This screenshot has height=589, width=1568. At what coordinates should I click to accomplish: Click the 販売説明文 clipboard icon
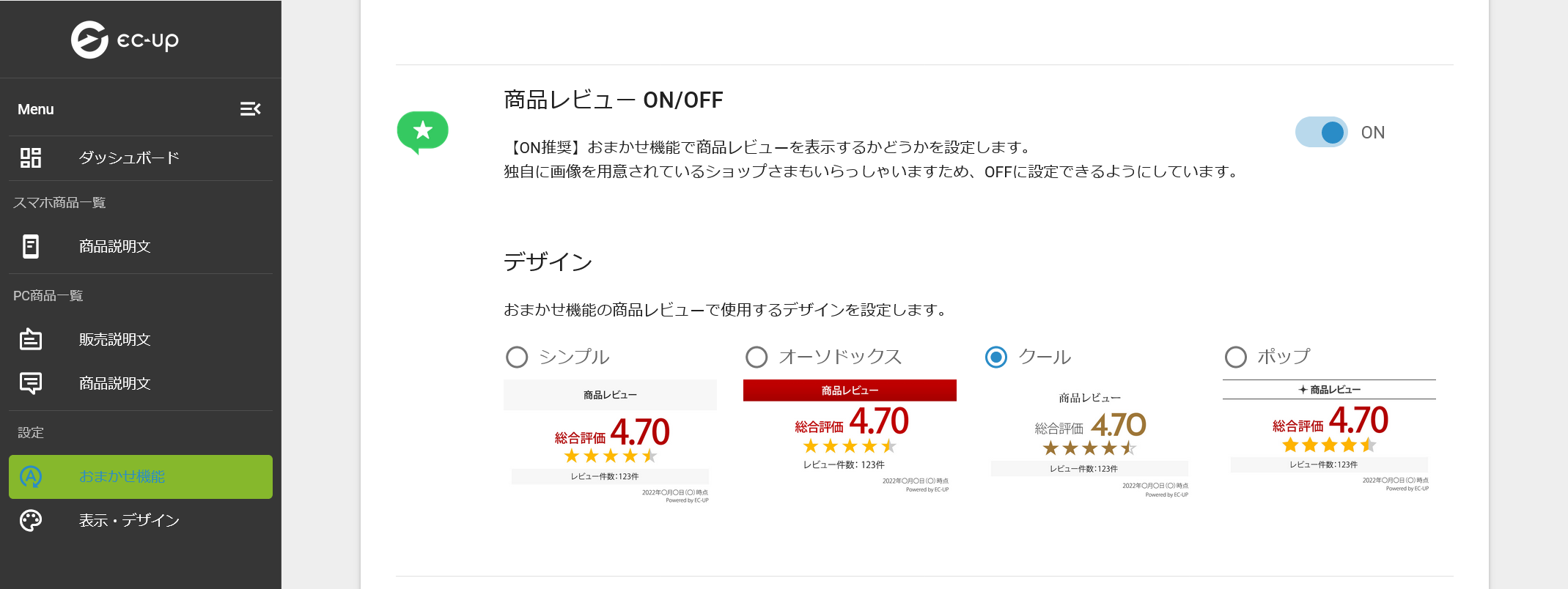point(31,339)
